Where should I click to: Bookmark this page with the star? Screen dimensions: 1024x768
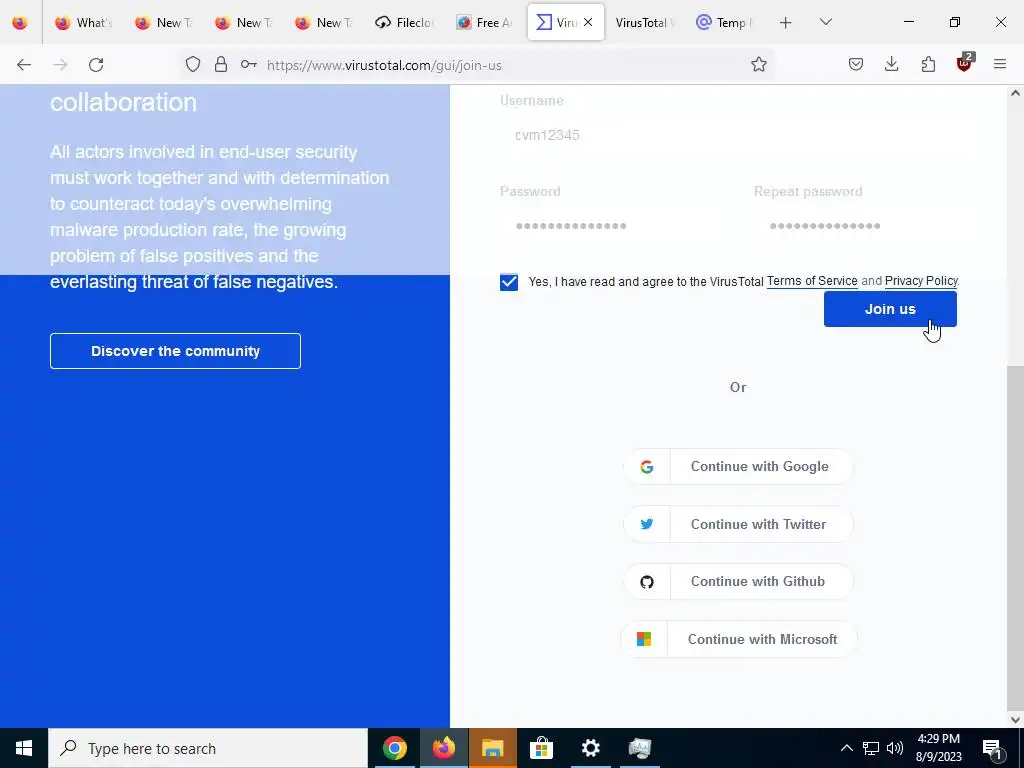coord(758,65)
